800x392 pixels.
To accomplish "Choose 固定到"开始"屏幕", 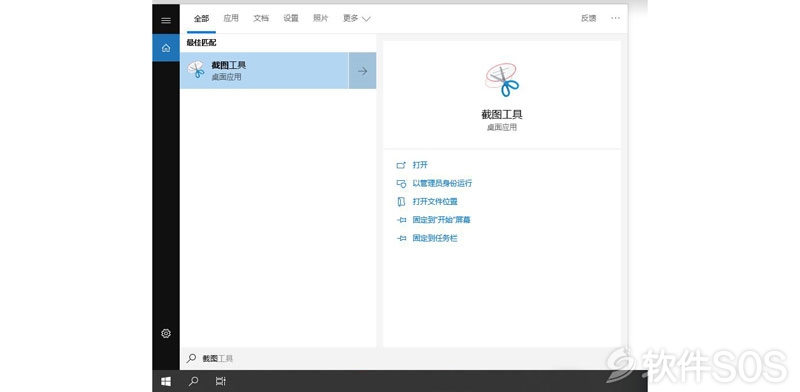I will point(441,220).
